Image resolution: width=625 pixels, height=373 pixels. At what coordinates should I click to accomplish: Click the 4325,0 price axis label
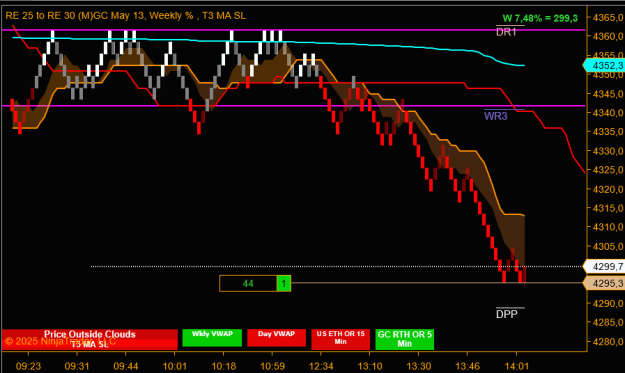(x=608, y=170)
